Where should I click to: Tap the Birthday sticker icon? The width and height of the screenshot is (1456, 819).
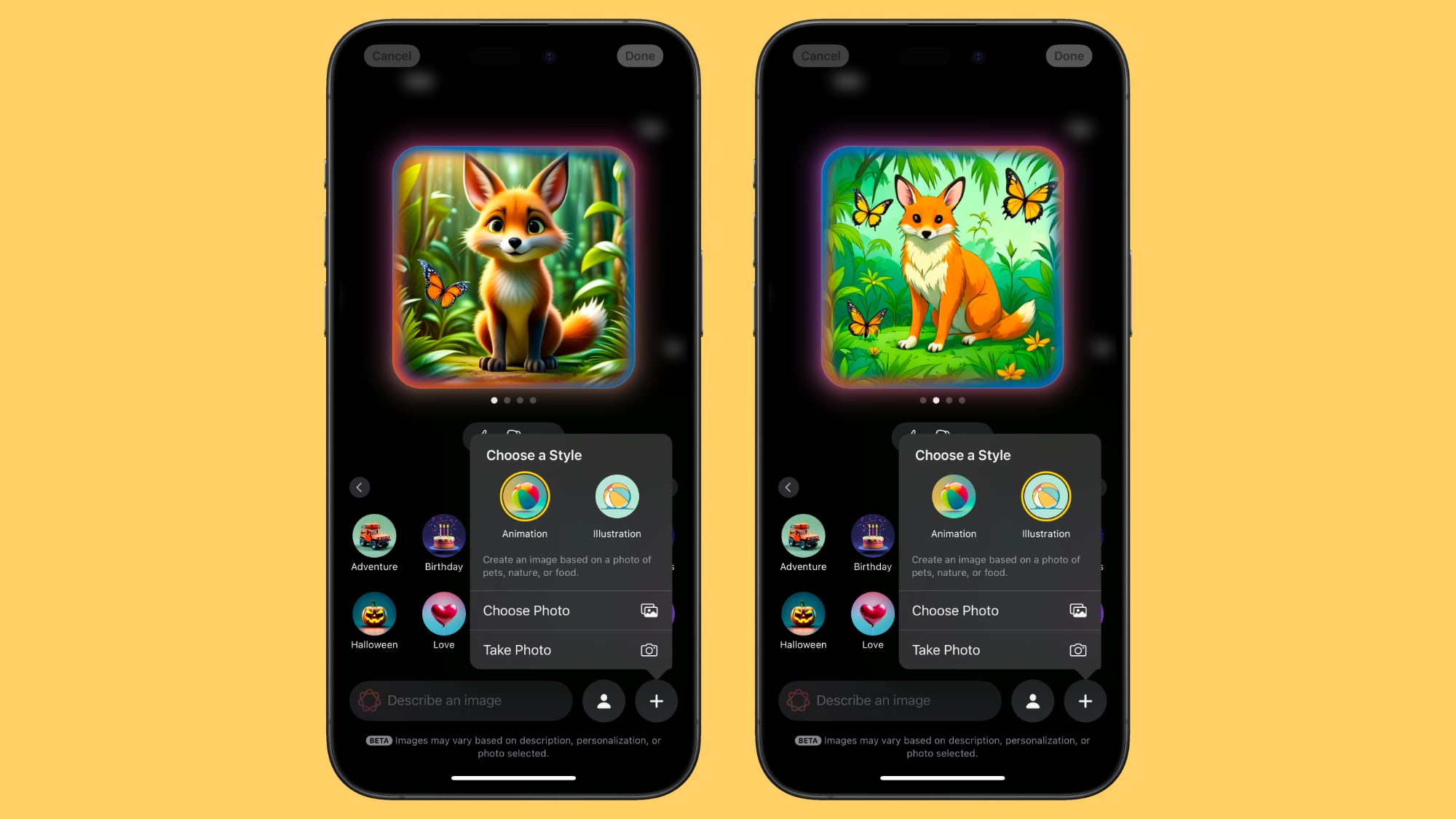pyautogui.click(x=443, y=536)
